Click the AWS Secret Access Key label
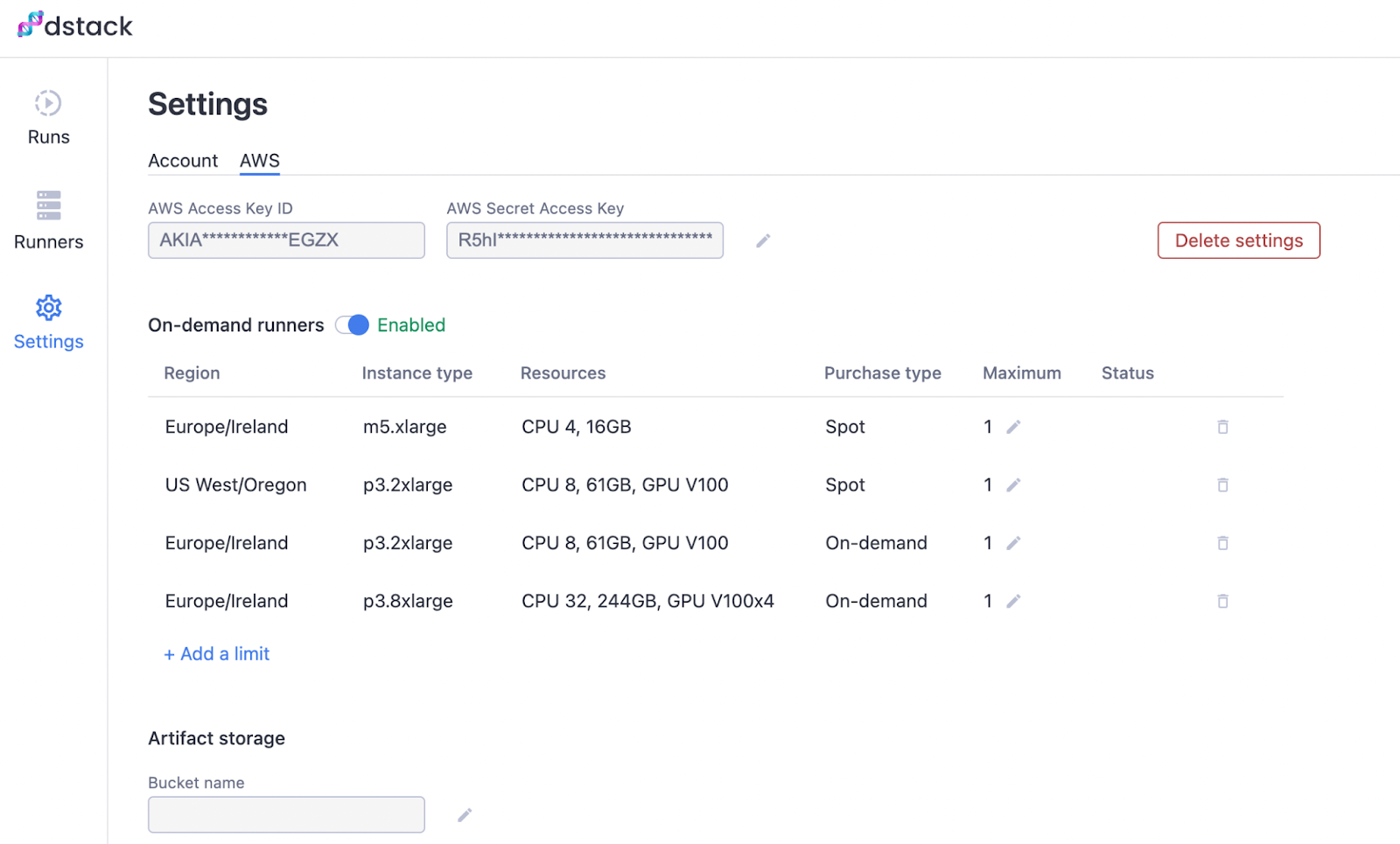The height and width of the screenshot is (844, 1400). (x=535, y=208)
